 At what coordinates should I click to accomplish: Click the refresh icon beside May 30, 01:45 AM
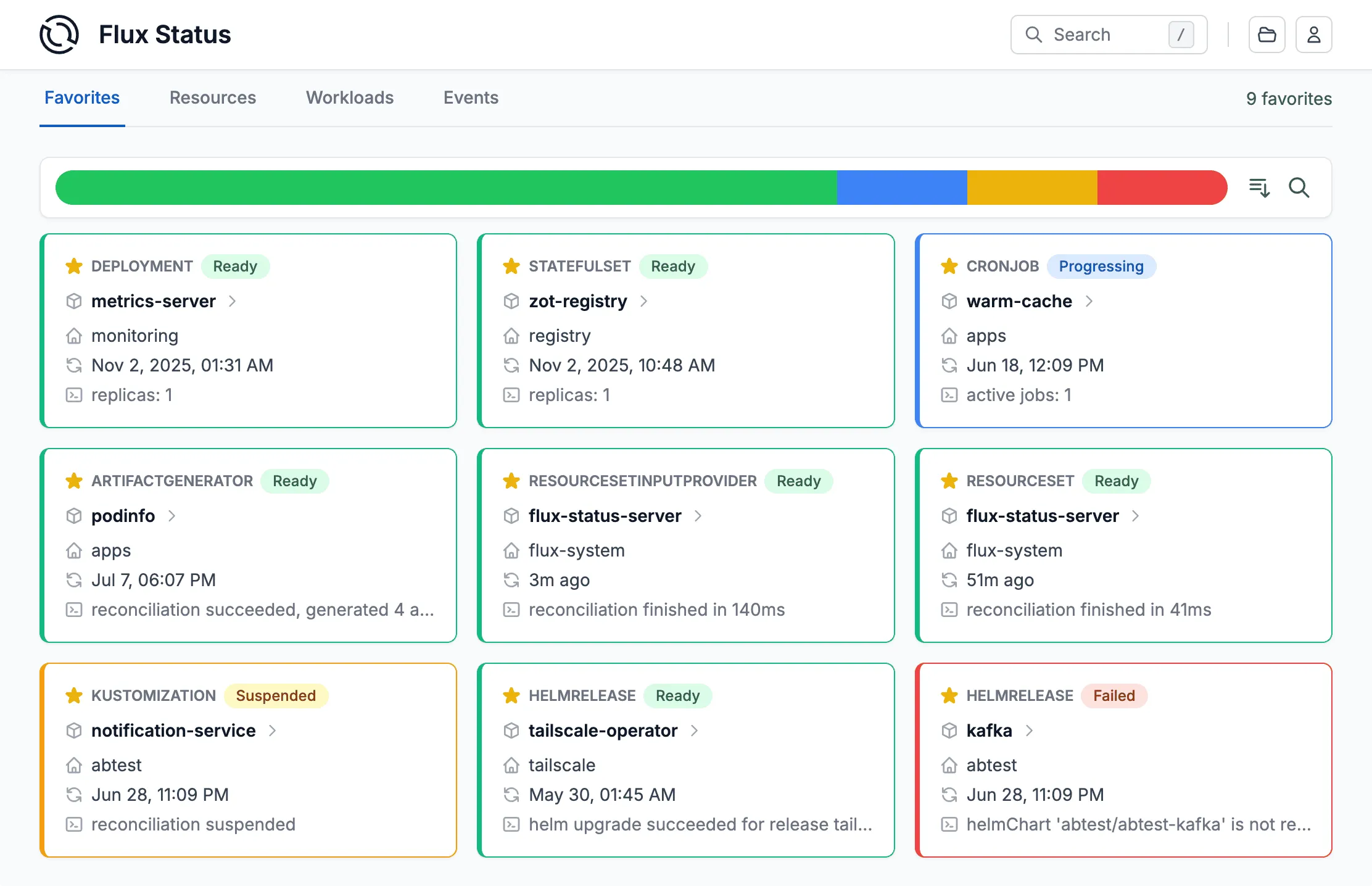click(x=511, y=795)
